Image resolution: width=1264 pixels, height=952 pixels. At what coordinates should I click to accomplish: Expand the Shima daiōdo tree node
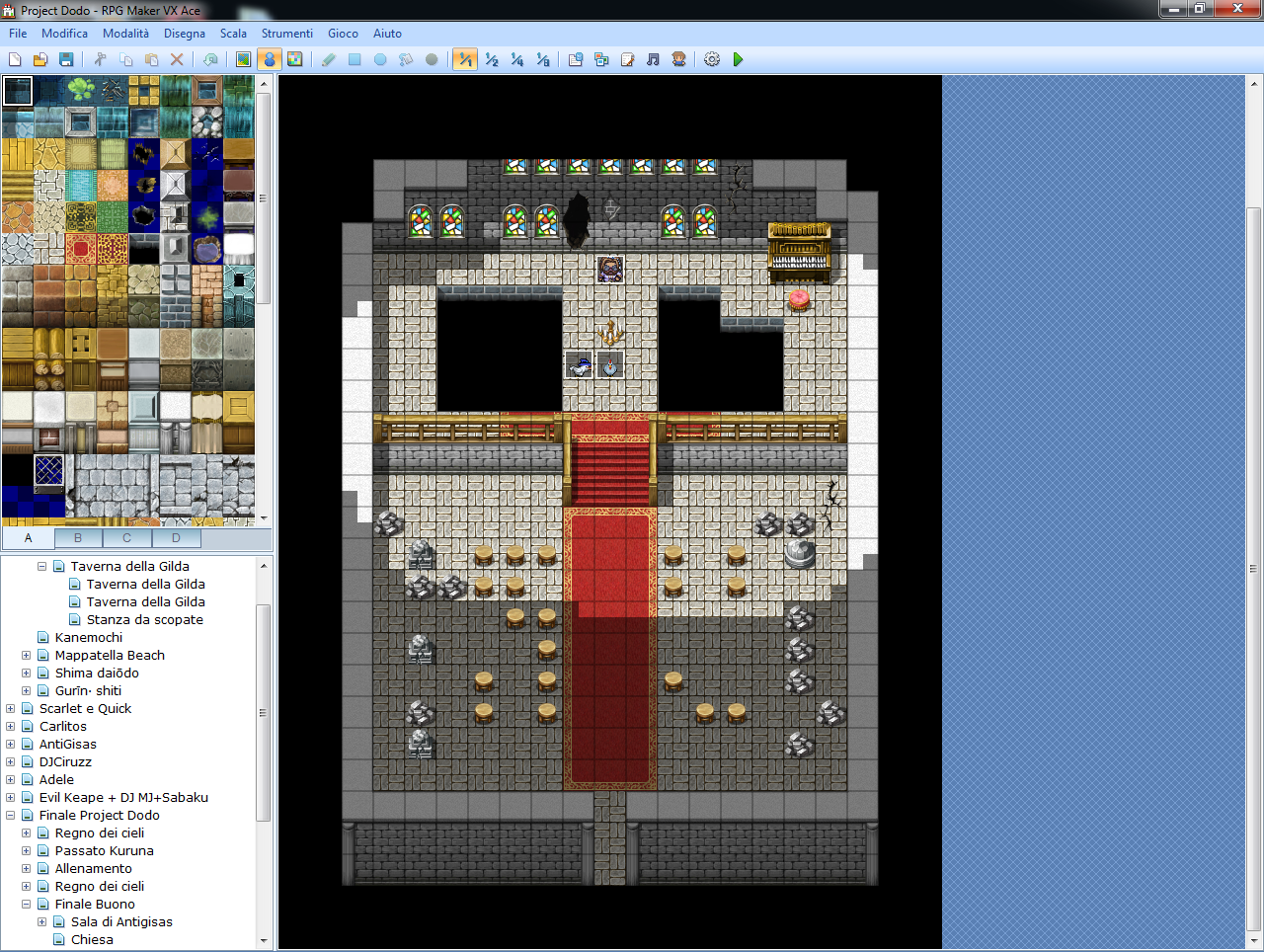coord(26,674)
